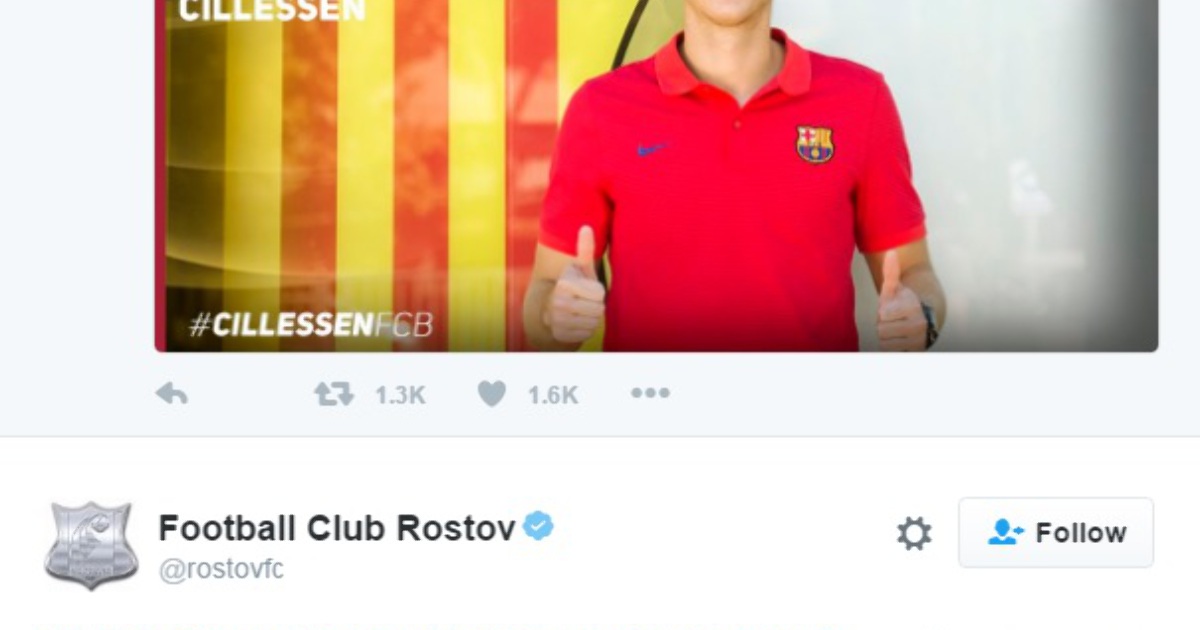Click the person-plus icon in Follow button
This screenshot has width=1200, height=630.
(1005, 532)
